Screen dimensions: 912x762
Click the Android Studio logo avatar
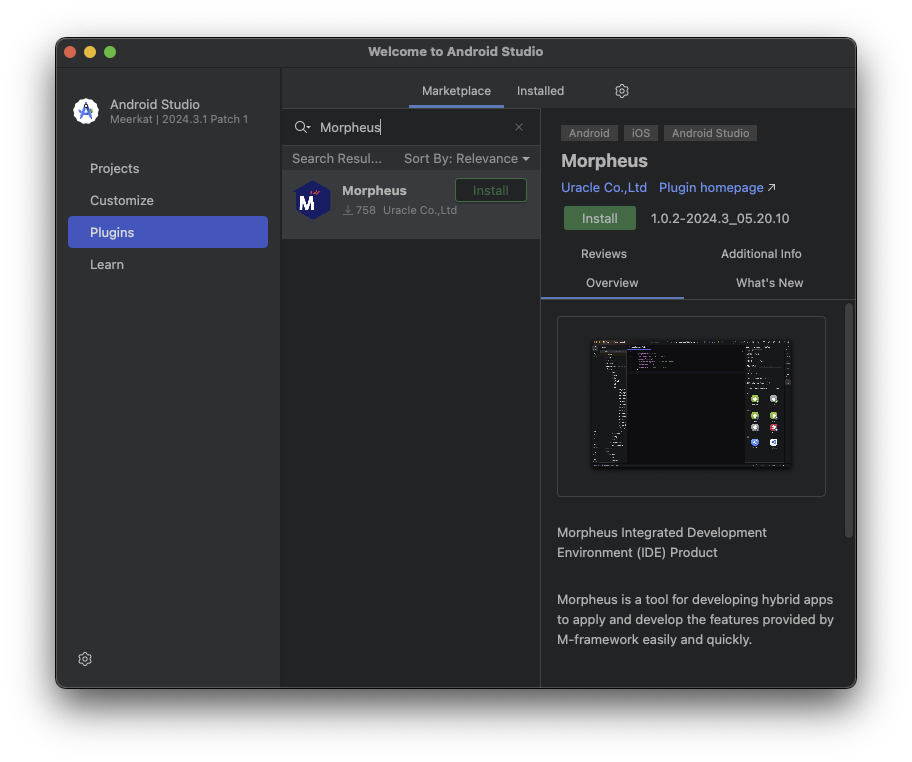[x=85, y=111]
